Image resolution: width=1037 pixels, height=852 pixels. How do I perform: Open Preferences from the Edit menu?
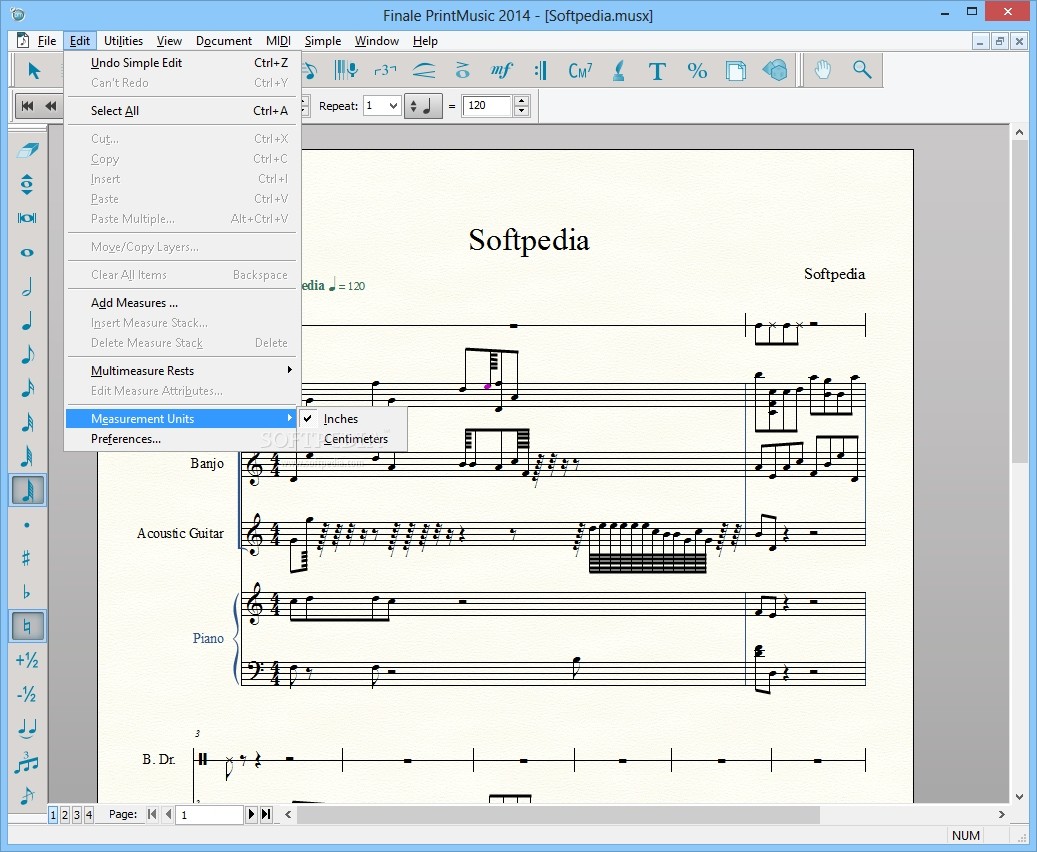(181, 439)
